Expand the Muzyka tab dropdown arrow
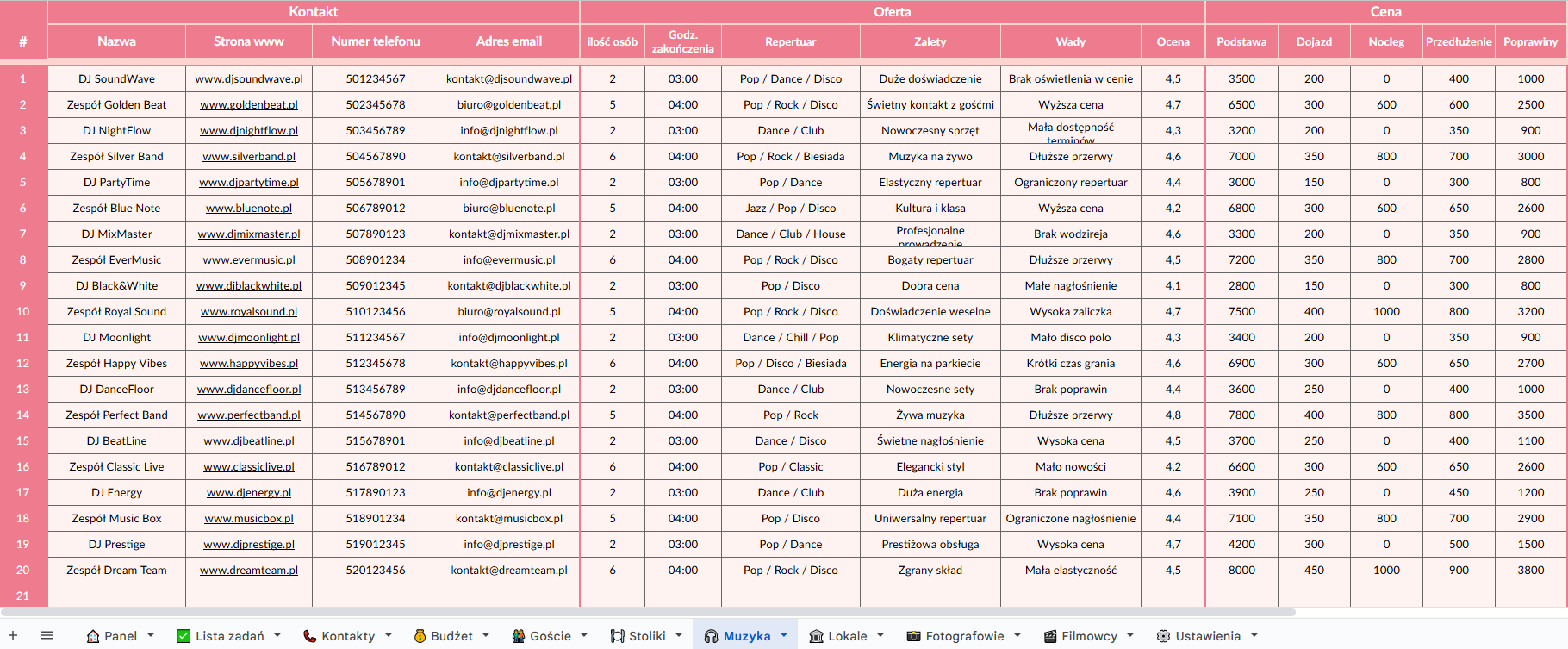 point(784,635)
